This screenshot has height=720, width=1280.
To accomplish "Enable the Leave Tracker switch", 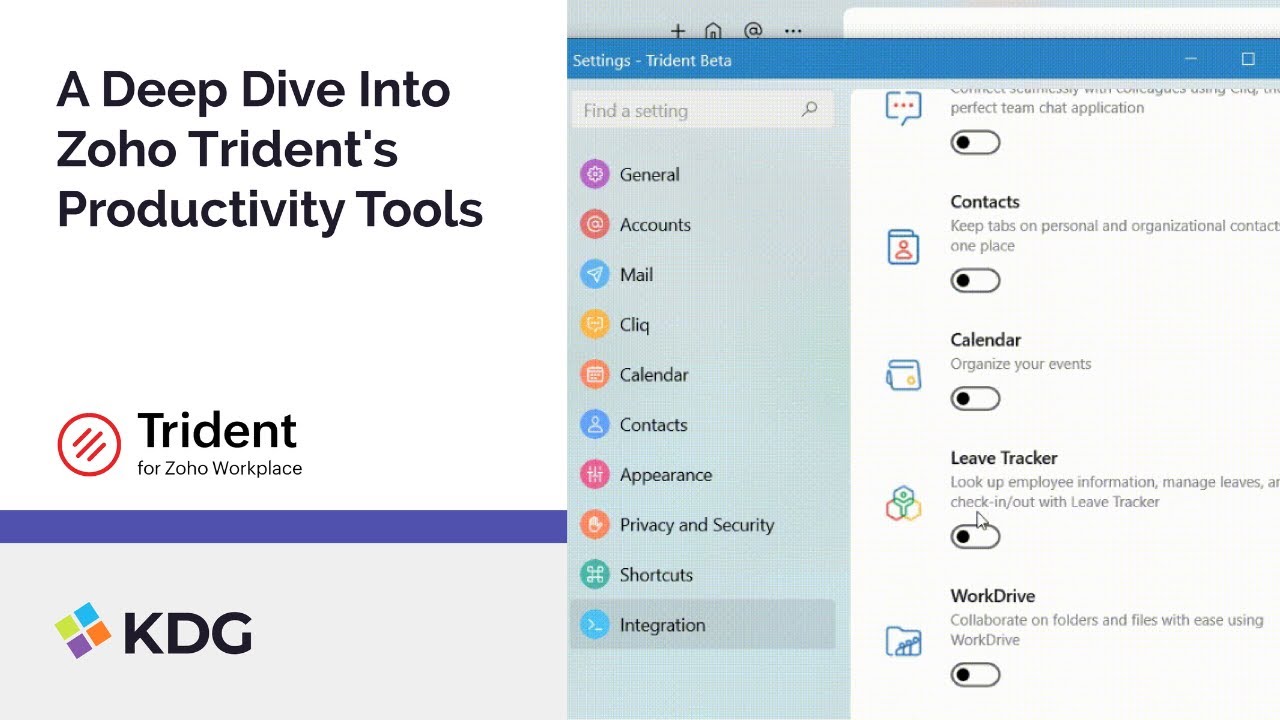I will pos(975,536).
